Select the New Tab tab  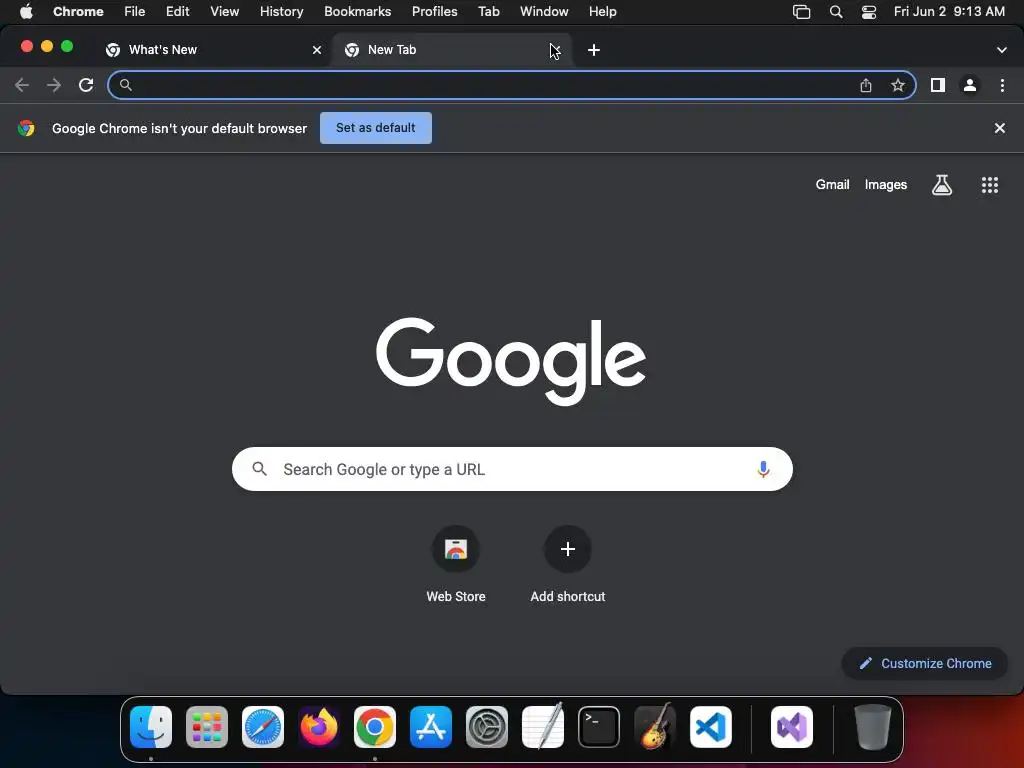point(451,50)
